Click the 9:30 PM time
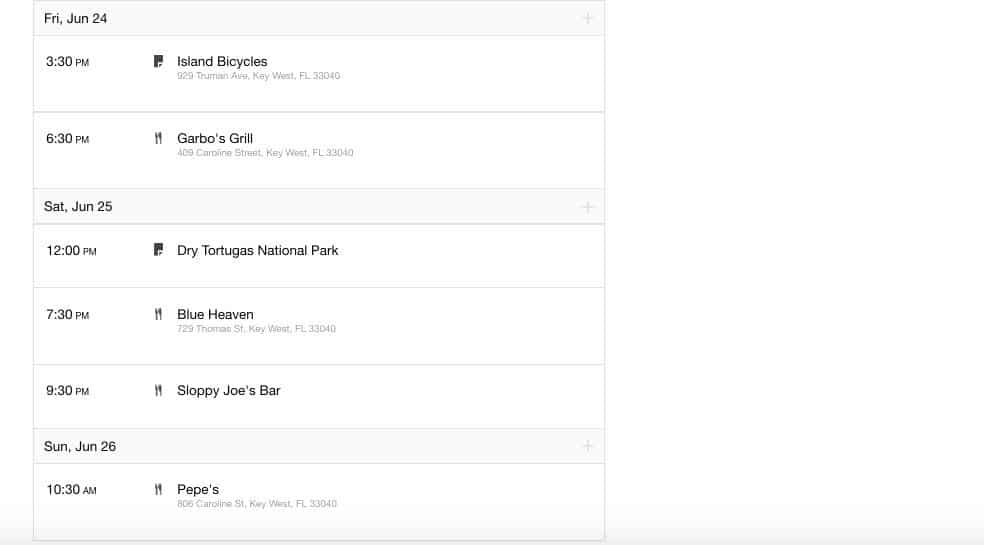Screen dimensions: 984x545 (x=67, y=391)
